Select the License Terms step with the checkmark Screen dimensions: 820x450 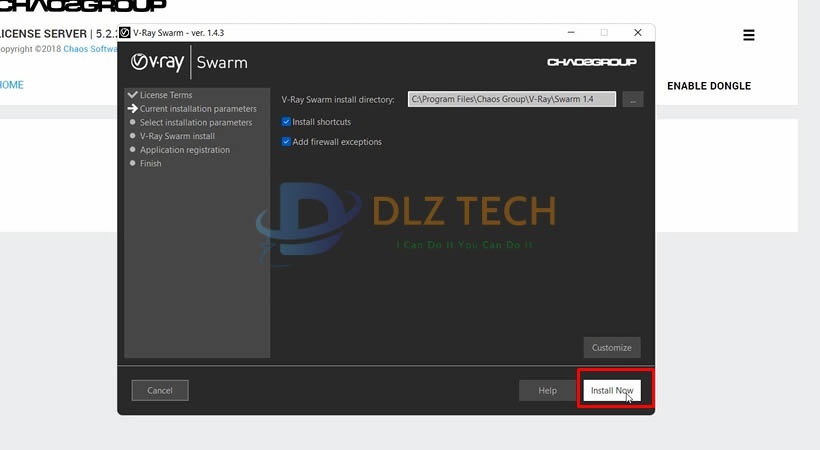click(165, 95)
